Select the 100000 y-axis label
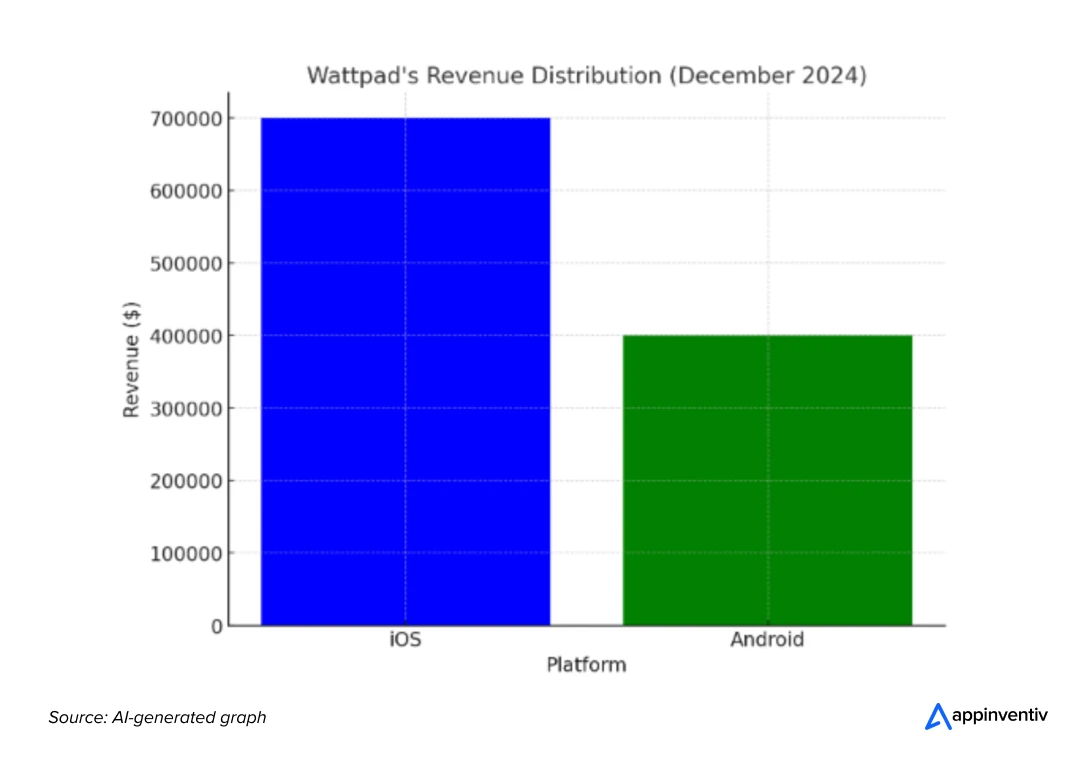This screenshot has width=1080, height=757. pyautogui.click(x=186, y=554)
